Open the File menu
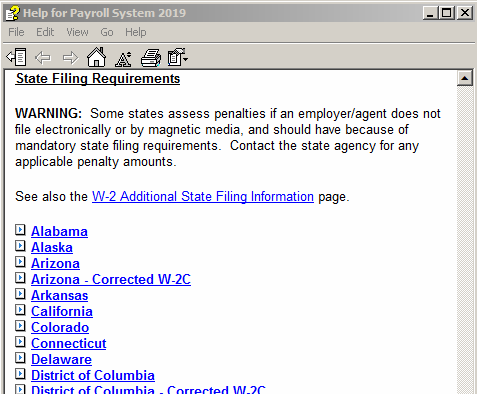The image size is (477, 394). click(16, 32)
